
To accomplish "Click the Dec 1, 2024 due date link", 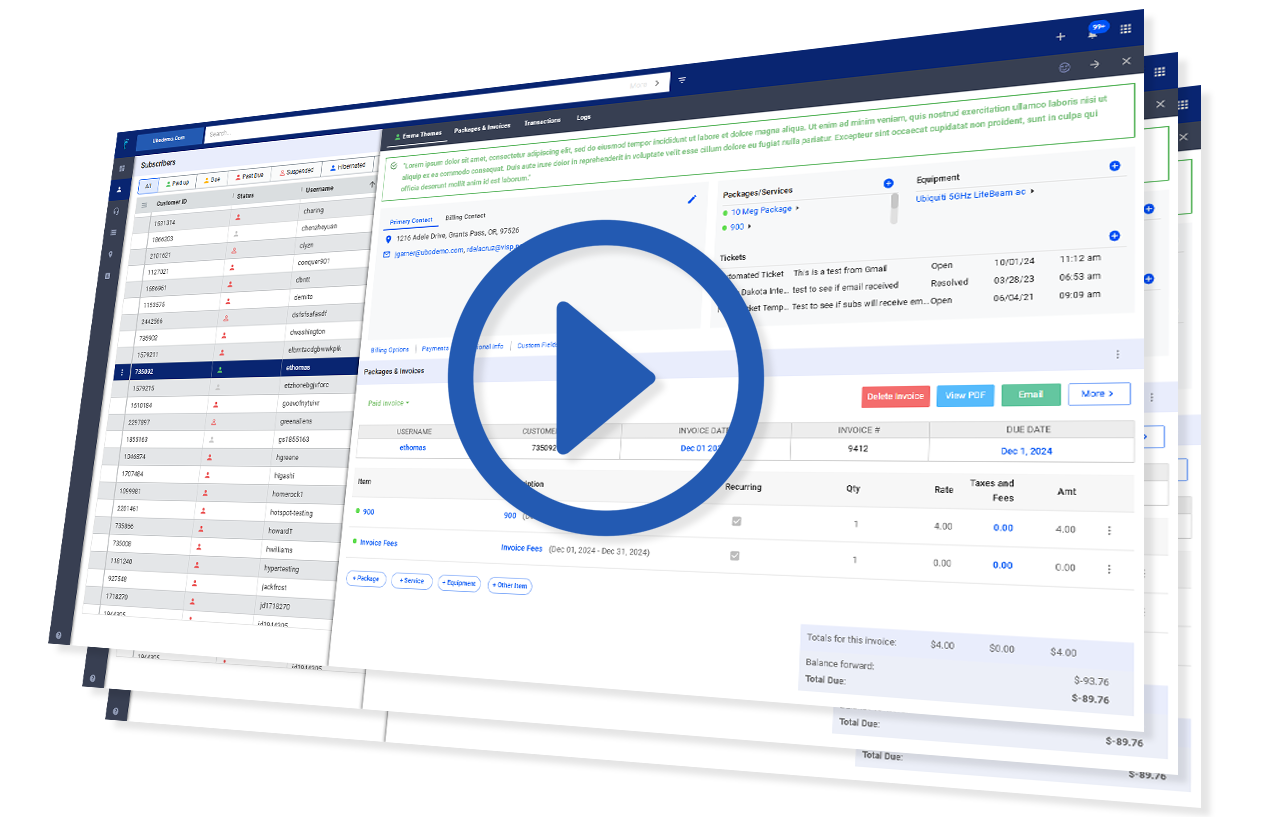I will tap(1027, 451).
